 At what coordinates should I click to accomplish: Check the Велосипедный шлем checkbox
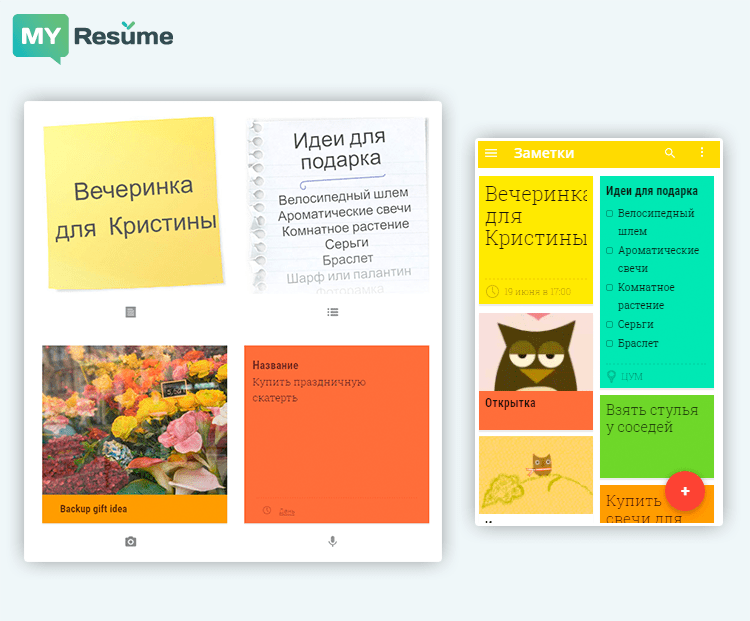[609, 213]
